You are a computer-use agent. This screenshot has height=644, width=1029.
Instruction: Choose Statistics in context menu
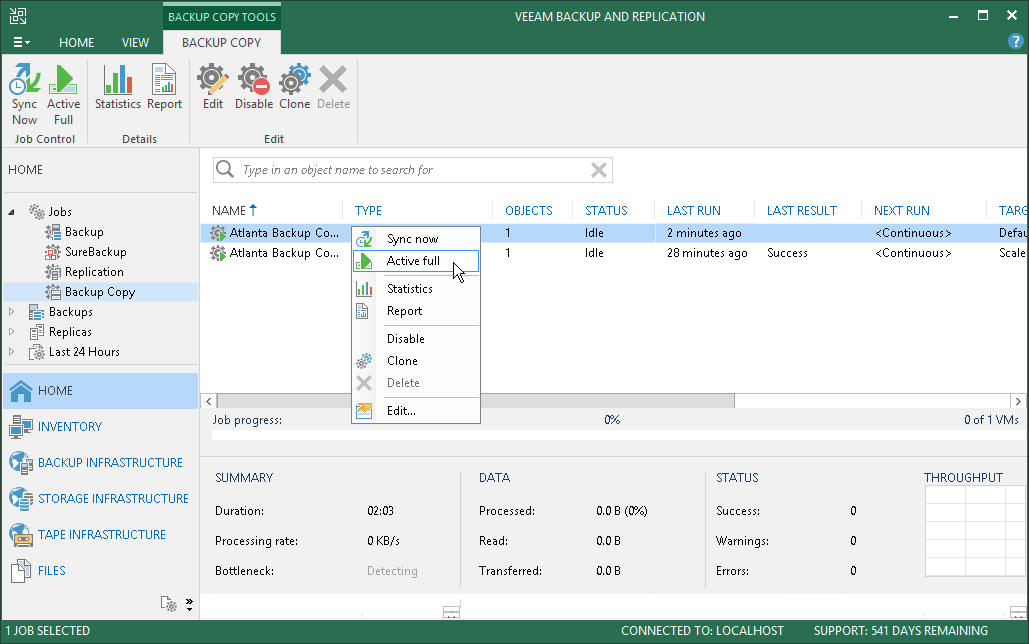click(416, 289)
